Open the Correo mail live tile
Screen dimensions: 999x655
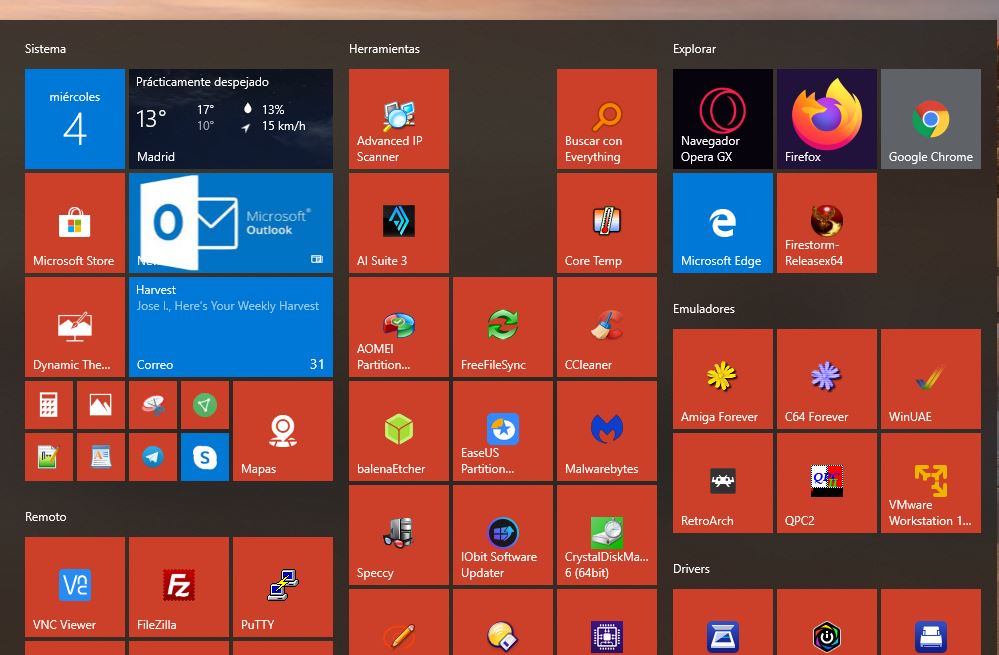[231, 327]
